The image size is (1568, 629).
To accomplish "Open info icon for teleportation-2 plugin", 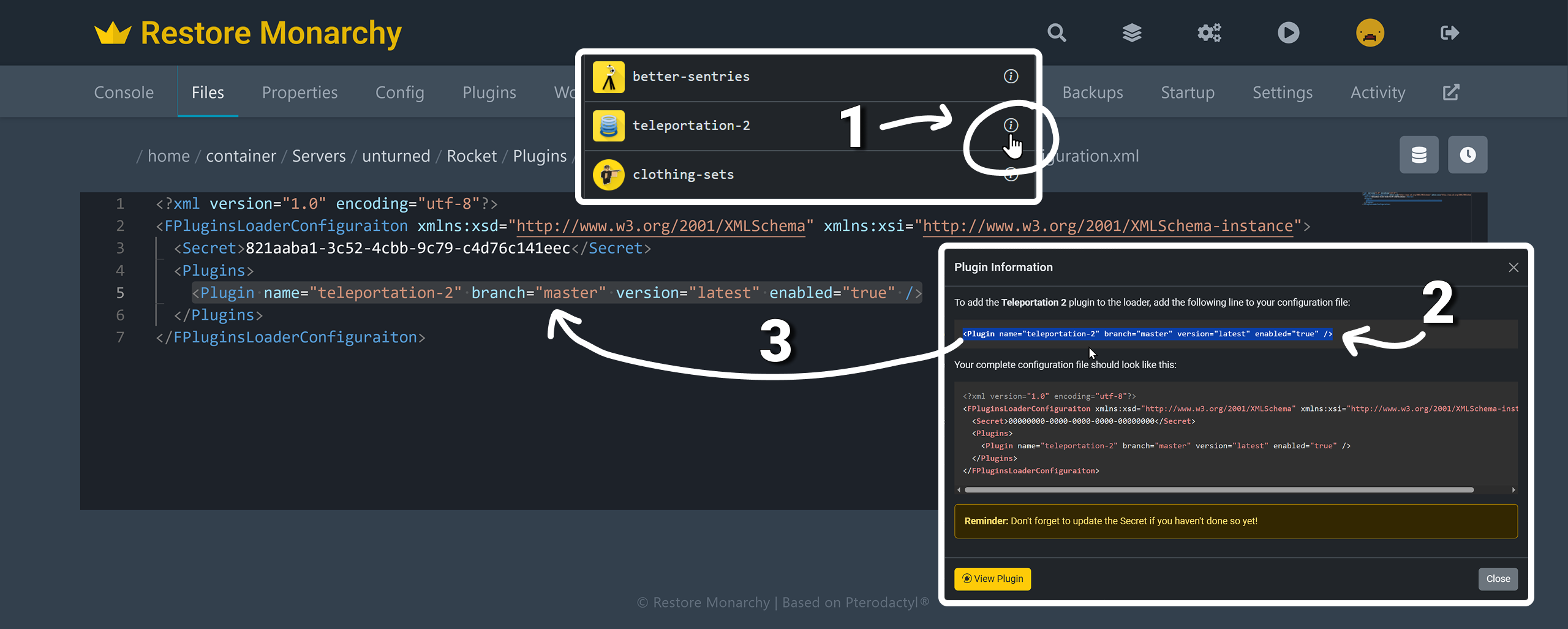I will pos(1011,126).
